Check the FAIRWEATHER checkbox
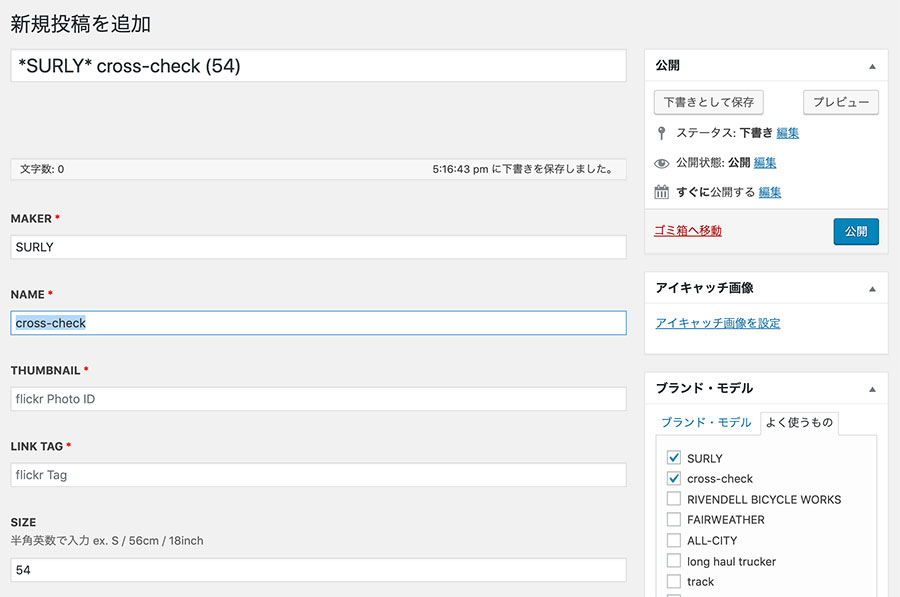This screenshot has width=900, height=597. pos(674,519)
